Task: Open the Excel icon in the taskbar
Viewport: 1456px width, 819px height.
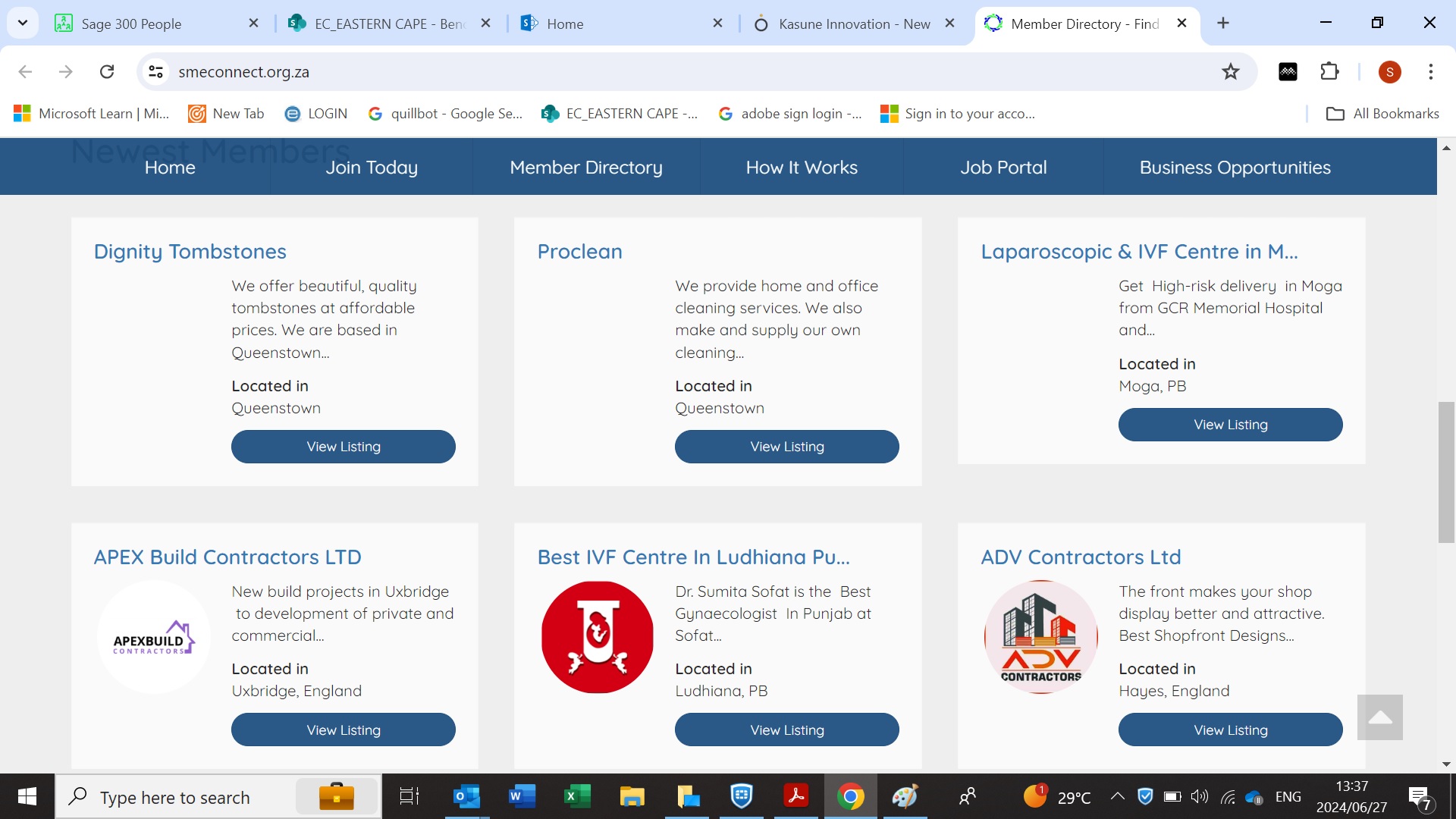Action: [577, 797]
